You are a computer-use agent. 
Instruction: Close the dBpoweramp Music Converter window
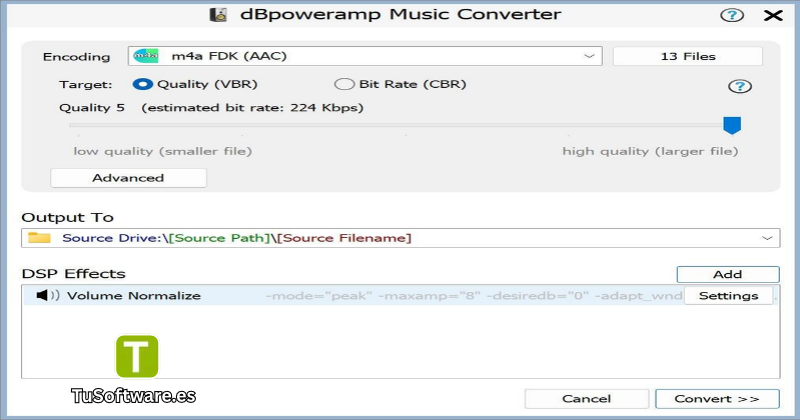(x=773, y=15)
